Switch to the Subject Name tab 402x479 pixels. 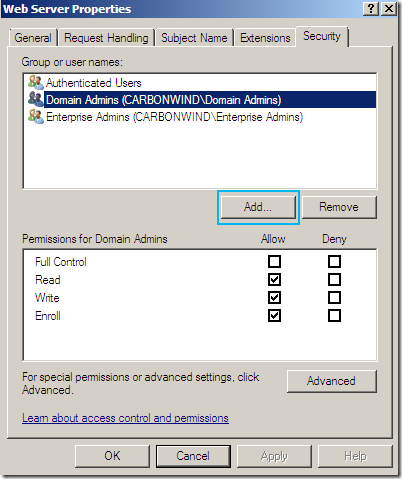[194, 38]
